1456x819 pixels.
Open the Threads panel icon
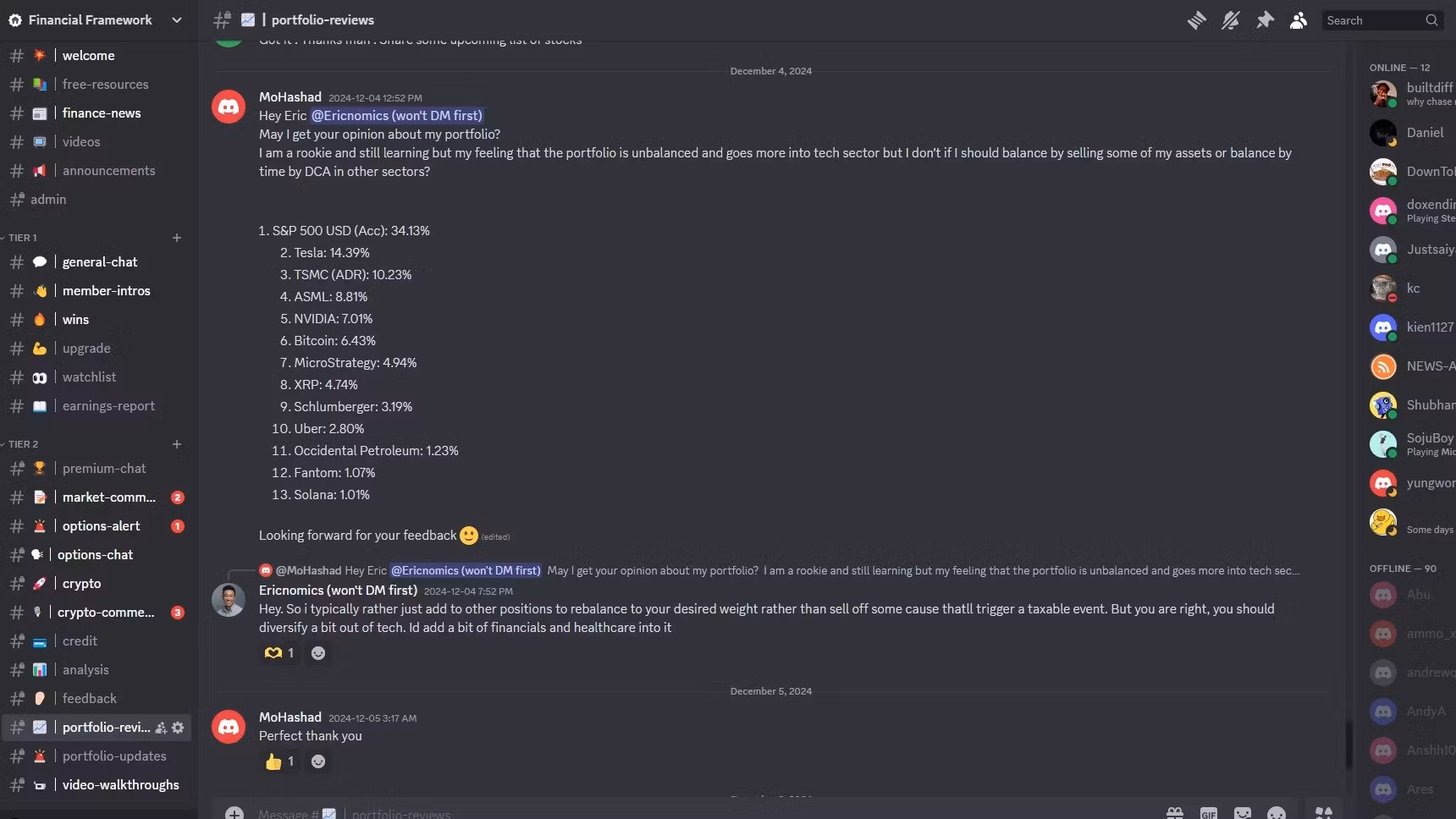tap(1196, 20)
